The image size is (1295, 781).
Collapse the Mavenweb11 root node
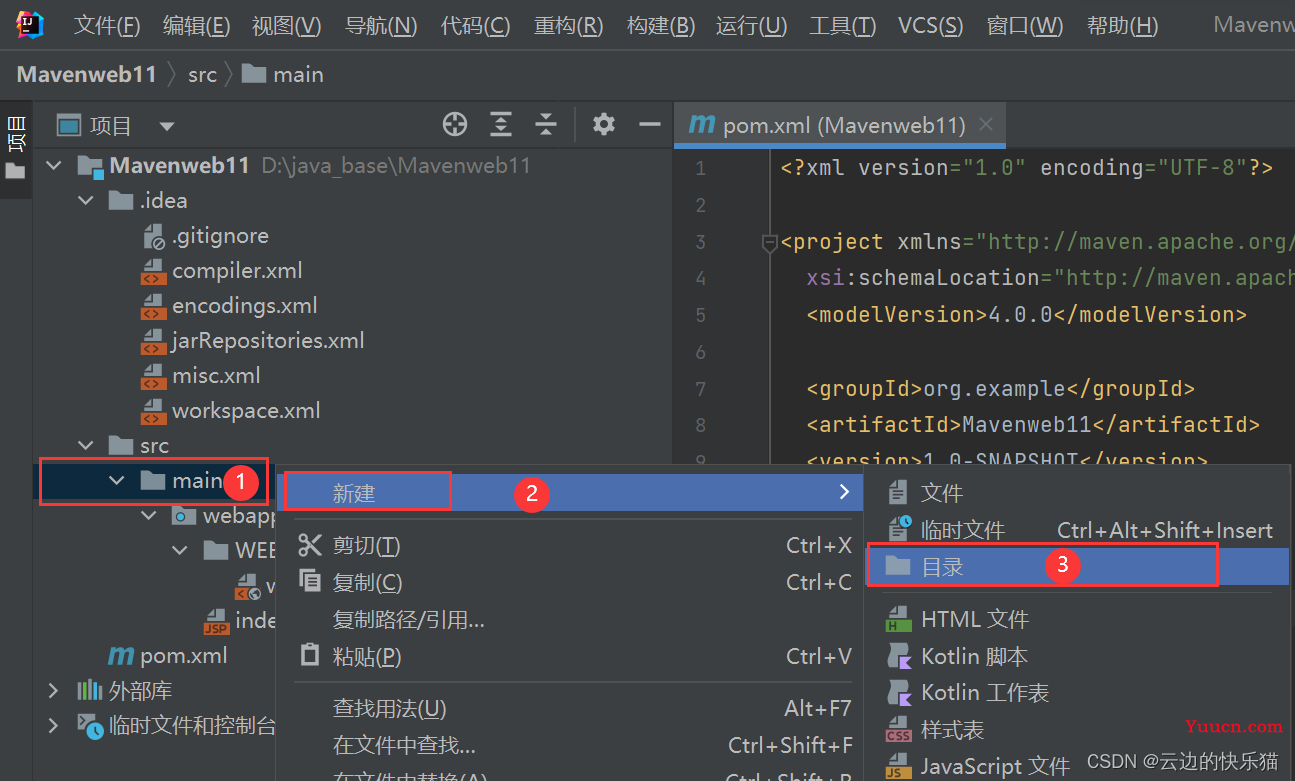(53, 166)
